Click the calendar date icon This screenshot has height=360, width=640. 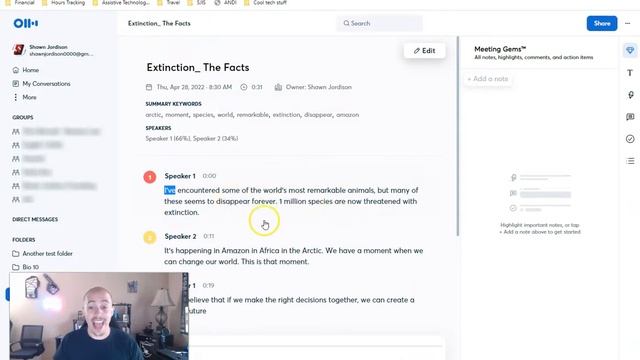click(x=149, y=87)
